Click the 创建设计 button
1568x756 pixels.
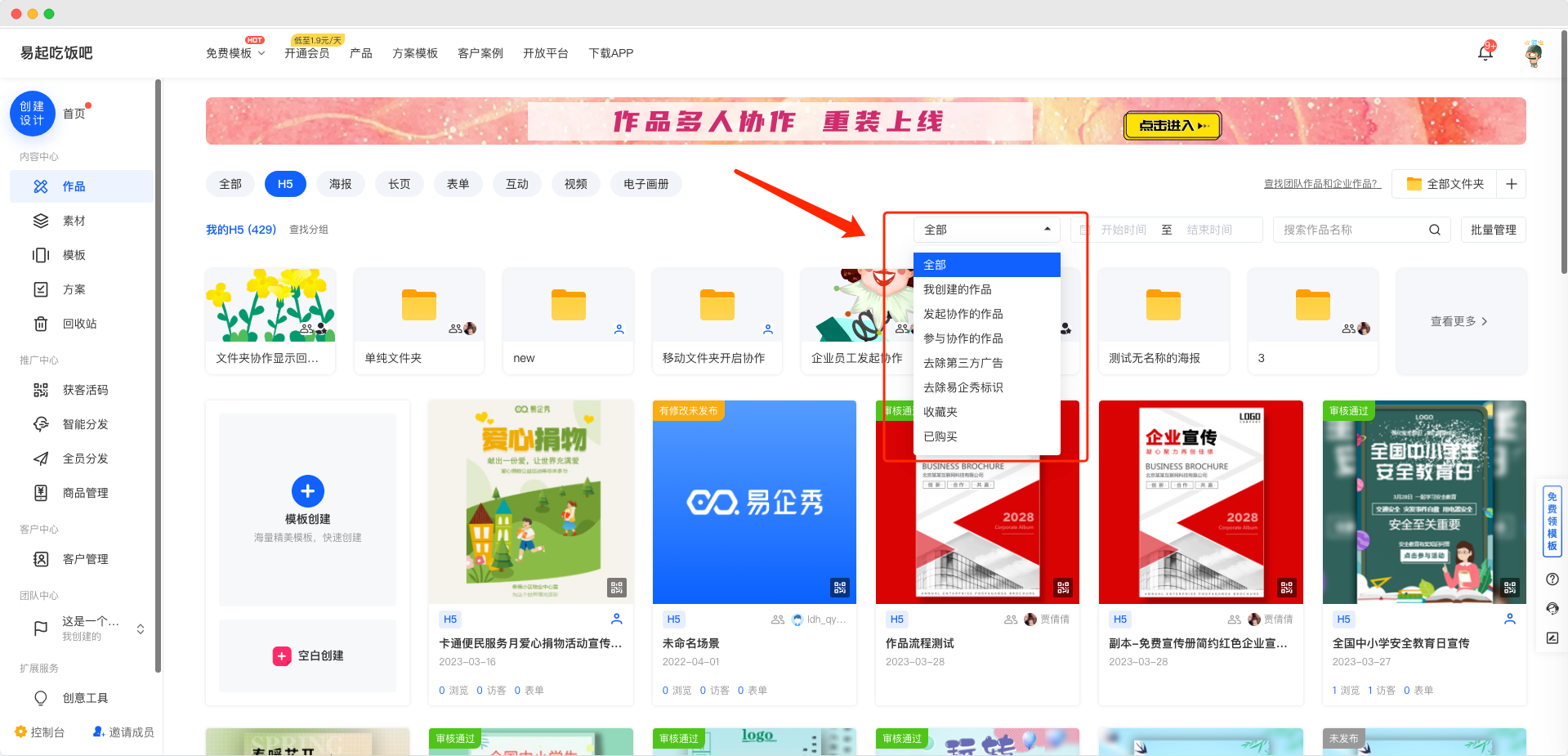(33, 114)
